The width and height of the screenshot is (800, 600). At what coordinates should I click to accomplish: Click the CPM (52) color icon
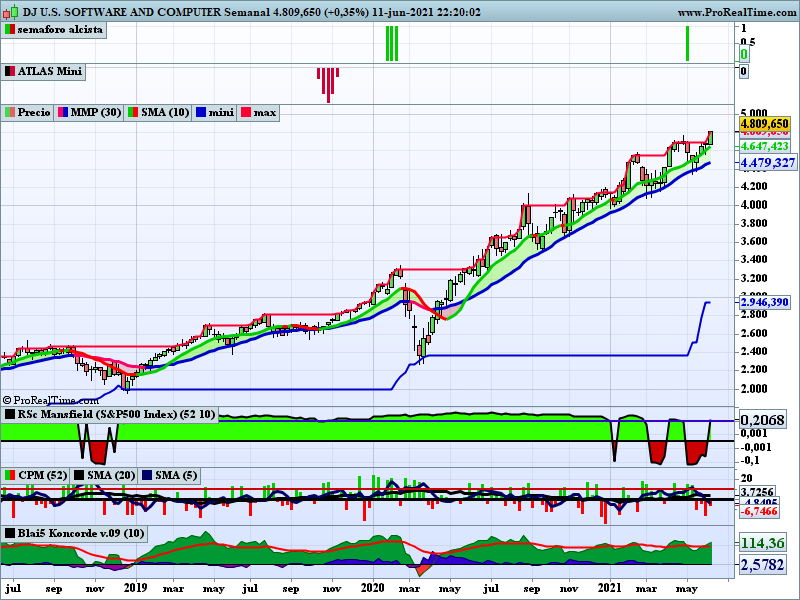pyautogui.click(x=10, y=476)
